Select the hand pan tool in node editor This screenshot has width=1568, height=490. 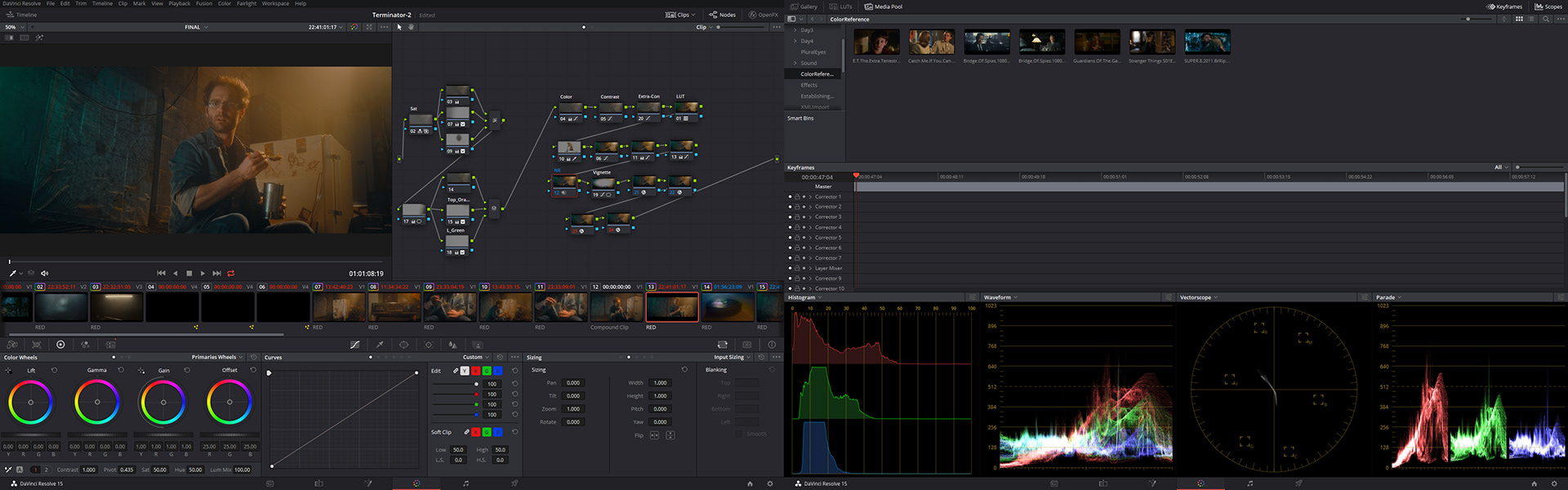coord(411,27)
